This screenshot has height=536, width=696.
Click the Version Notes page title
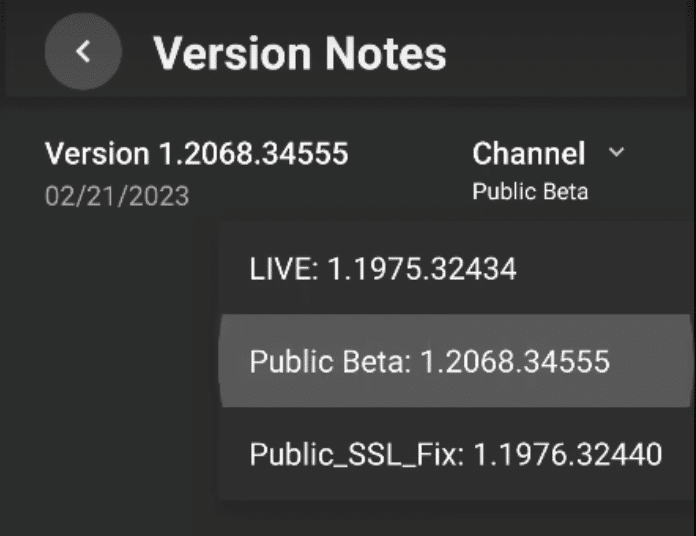[300, 54]
